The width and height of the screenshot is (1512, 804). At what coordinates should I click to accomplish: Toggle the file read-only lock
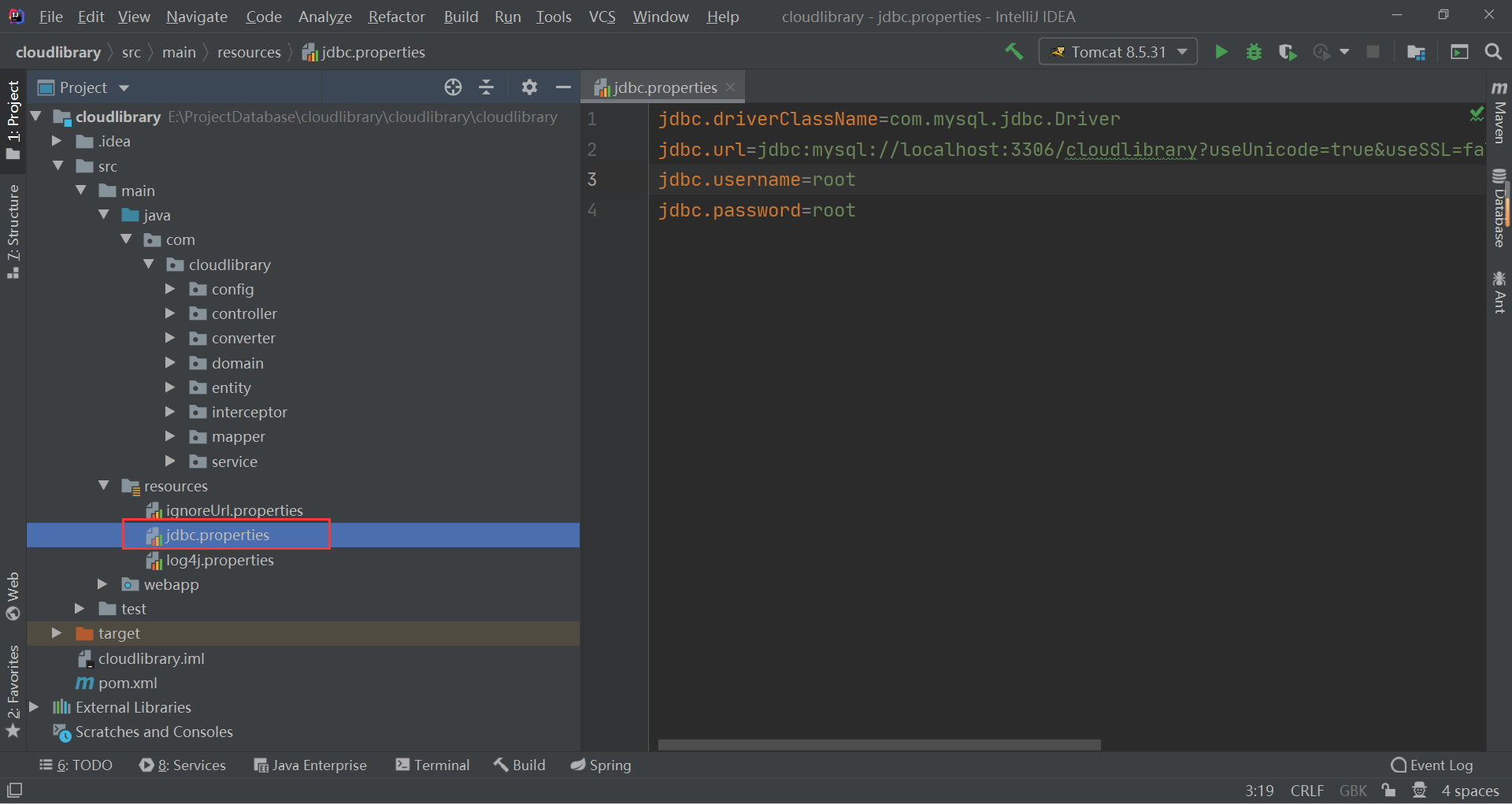click(1388, 790)
